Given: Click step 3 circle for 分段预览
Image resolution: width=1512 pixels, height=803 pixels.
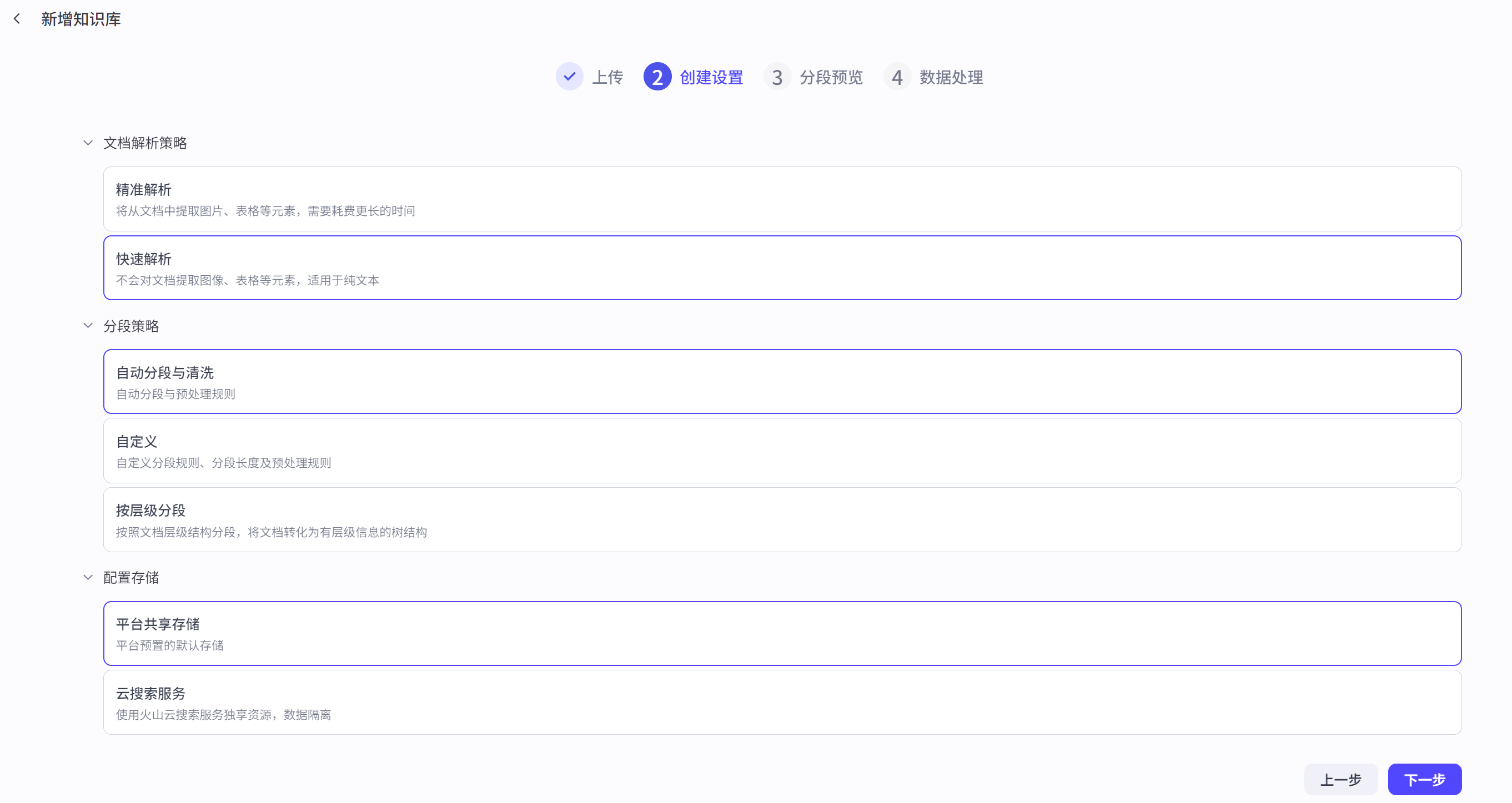Looking at the screenshot, I should 776,77.
